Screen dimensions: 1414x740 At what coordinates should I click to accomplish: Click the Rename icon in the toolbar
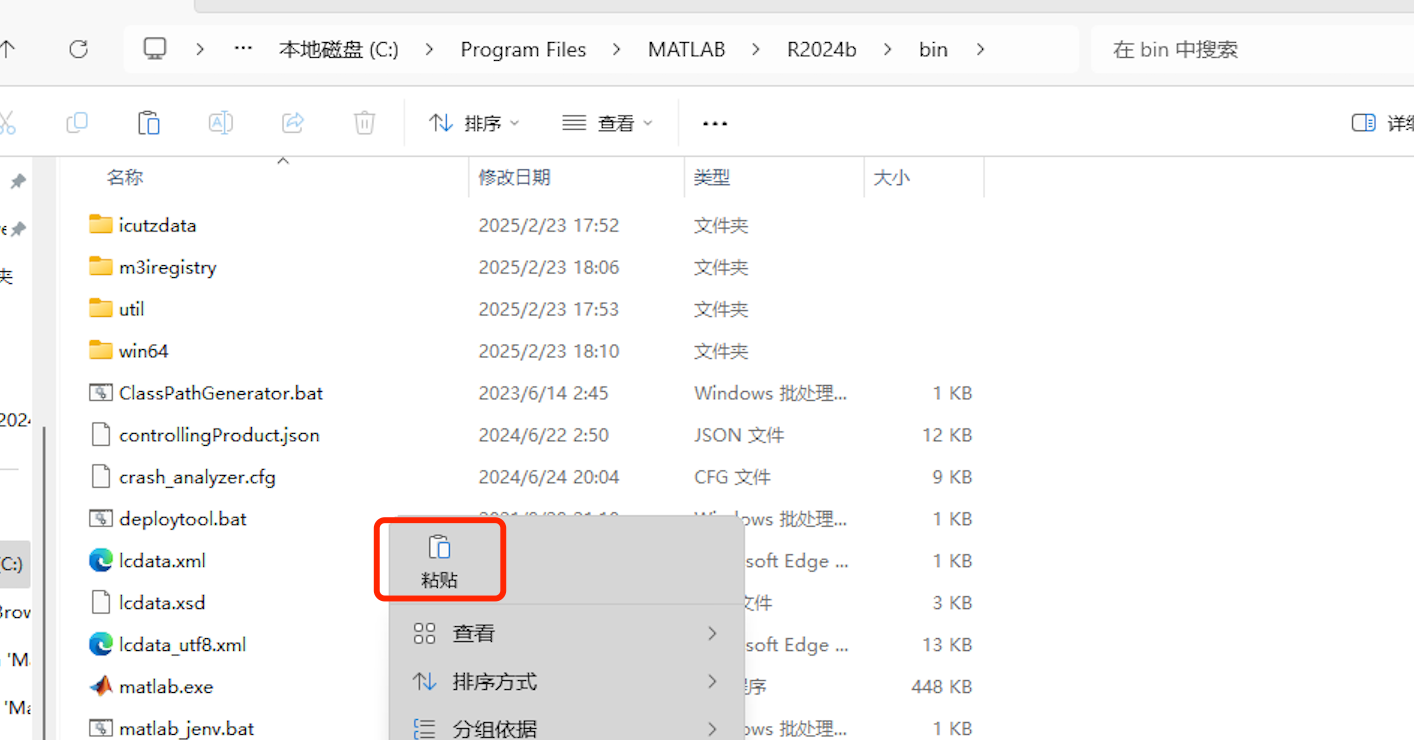pyautogui.click(x=221, y=123)
